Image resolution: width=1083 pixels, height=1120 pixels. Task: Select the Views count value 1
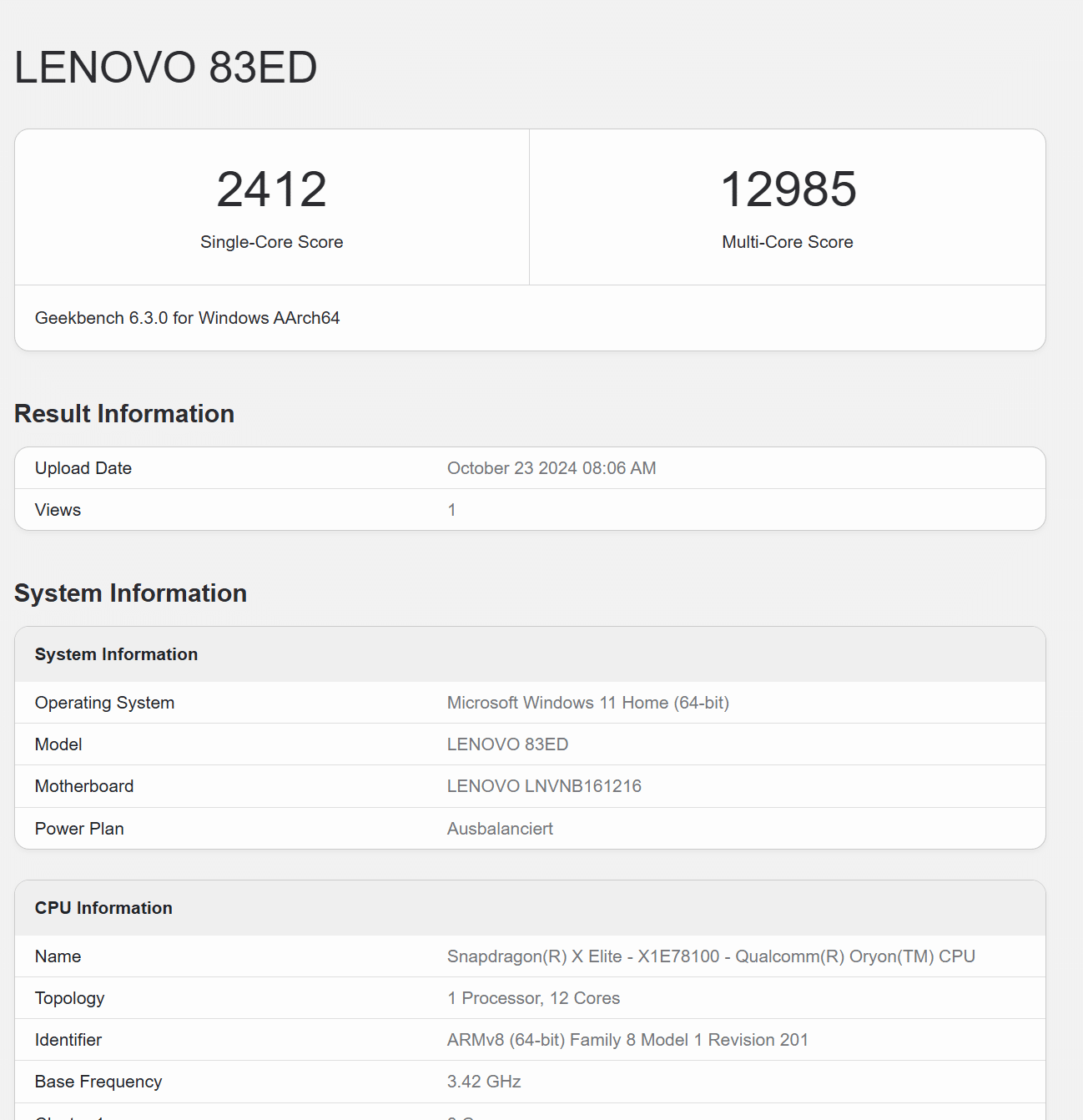[451, 510]
